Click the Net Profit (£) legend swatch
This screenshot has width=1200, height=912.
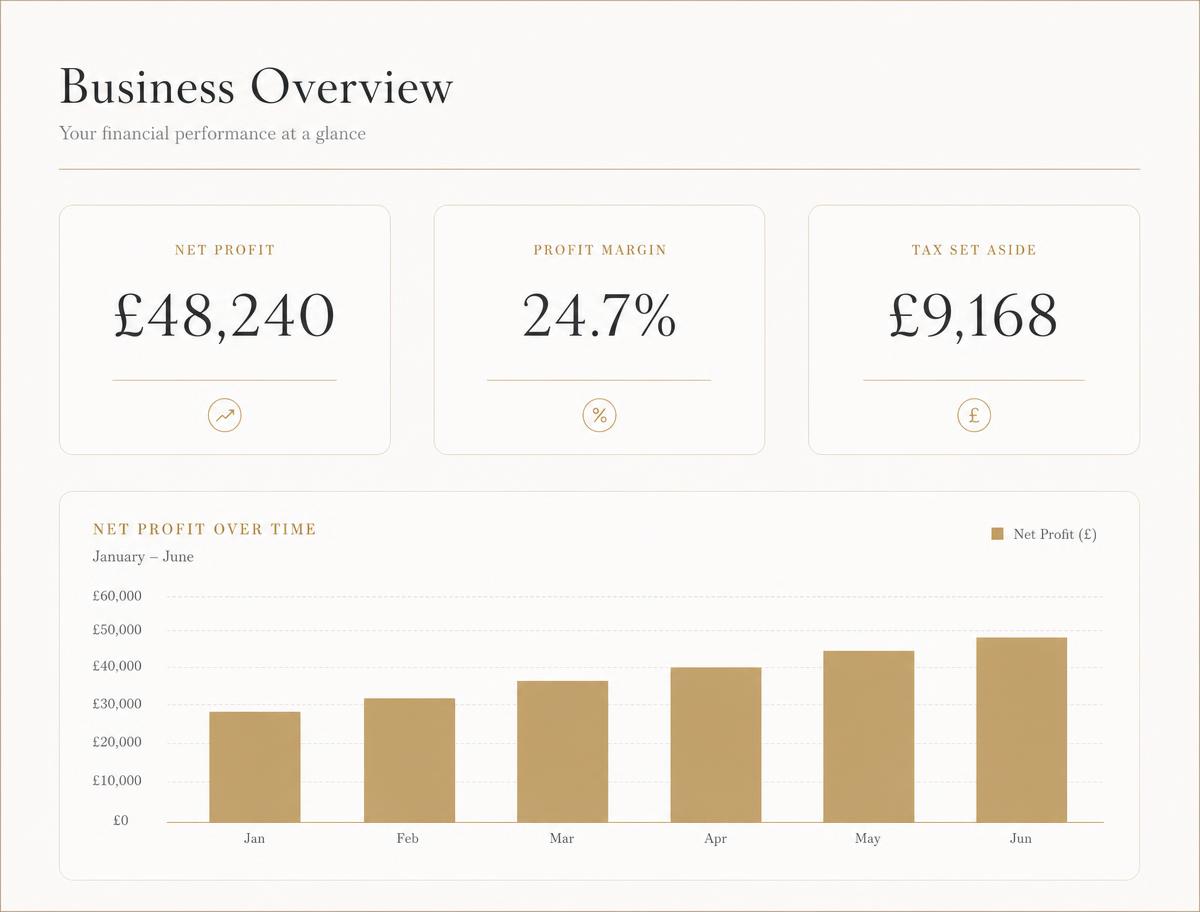(x=997, y=534)
